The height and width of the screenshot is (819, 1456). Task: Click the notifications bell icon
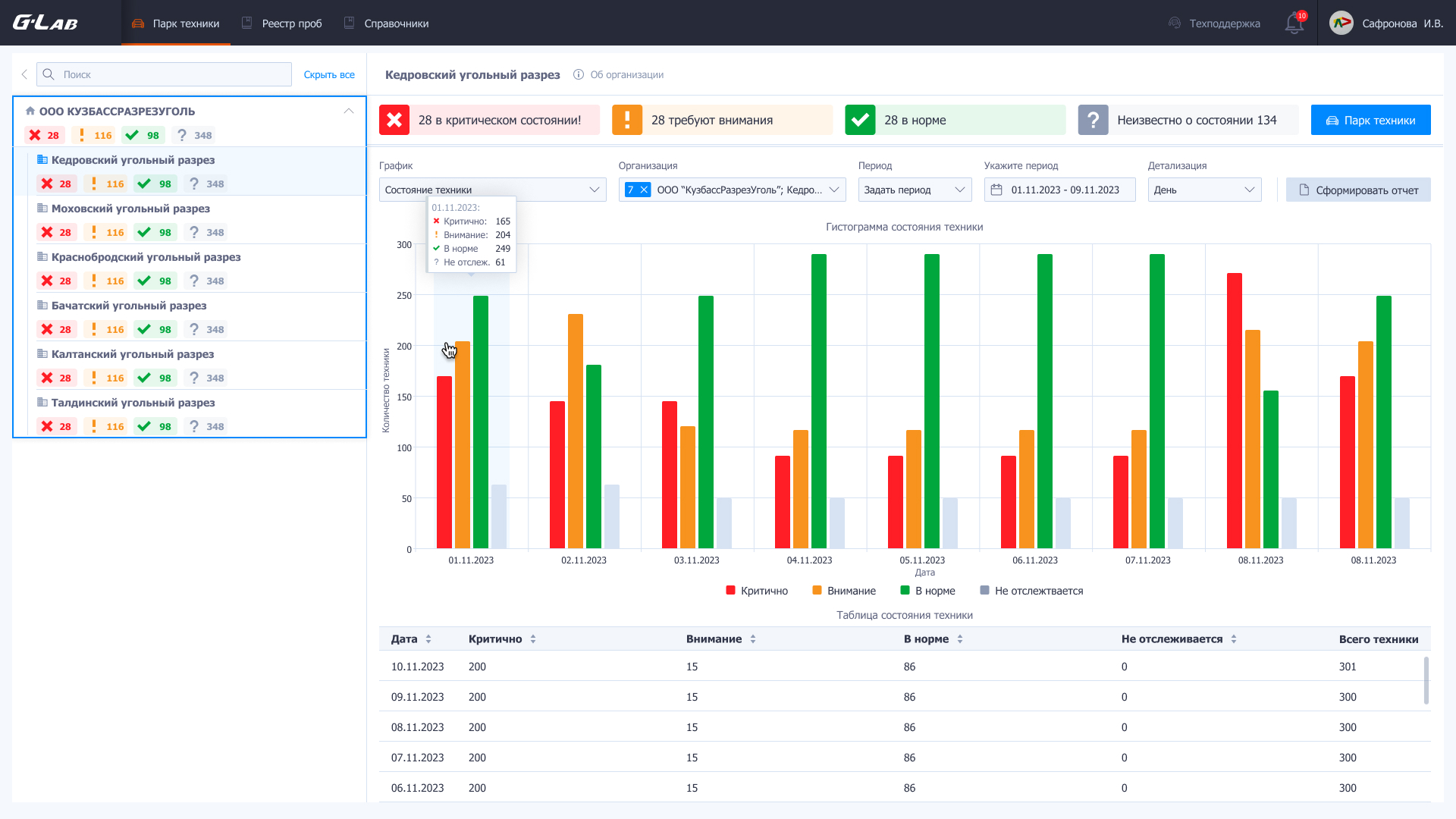(1294, 24)
